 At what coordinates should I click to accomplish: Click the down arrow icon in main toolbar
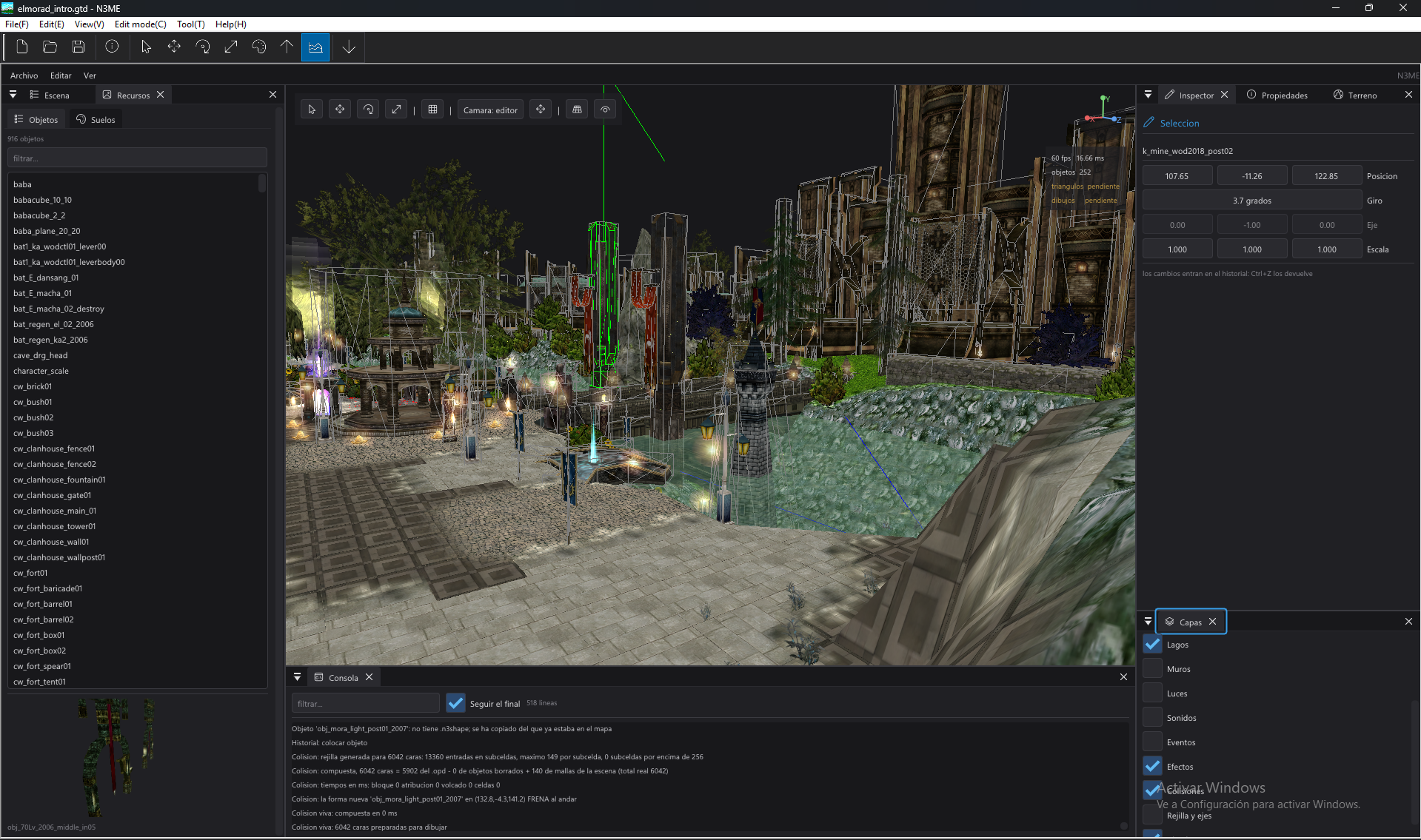pos(349,47)
